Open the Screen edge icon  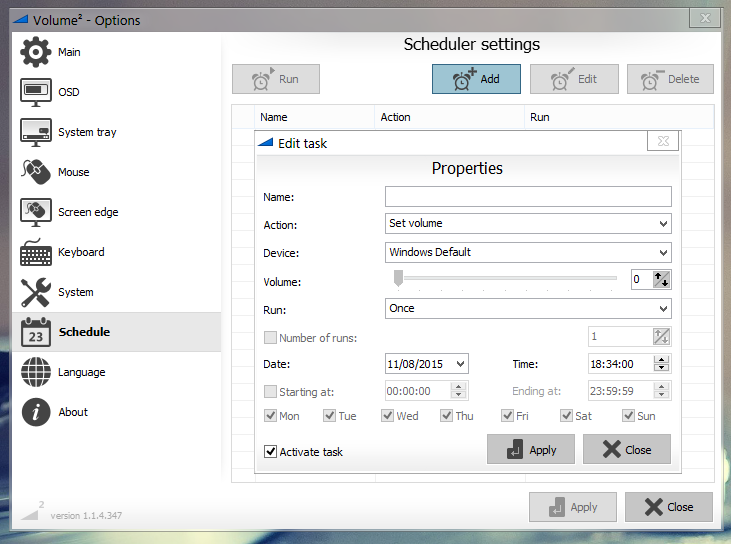click(35, 212)
